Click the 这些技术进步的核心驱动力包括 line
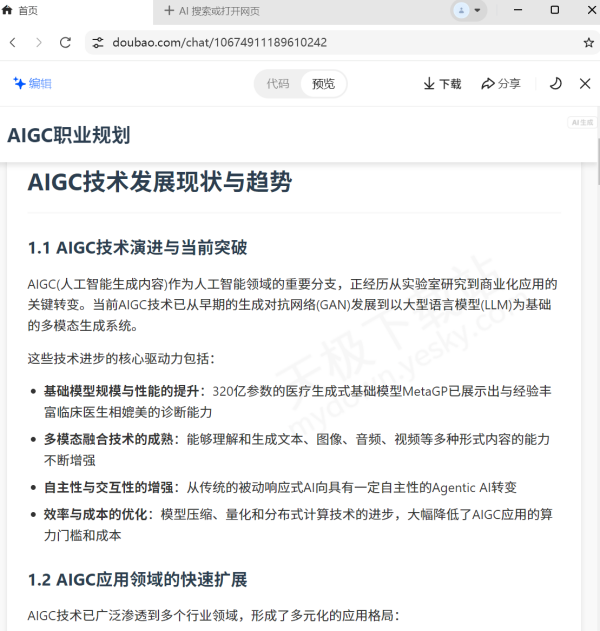 click(122, 358)
